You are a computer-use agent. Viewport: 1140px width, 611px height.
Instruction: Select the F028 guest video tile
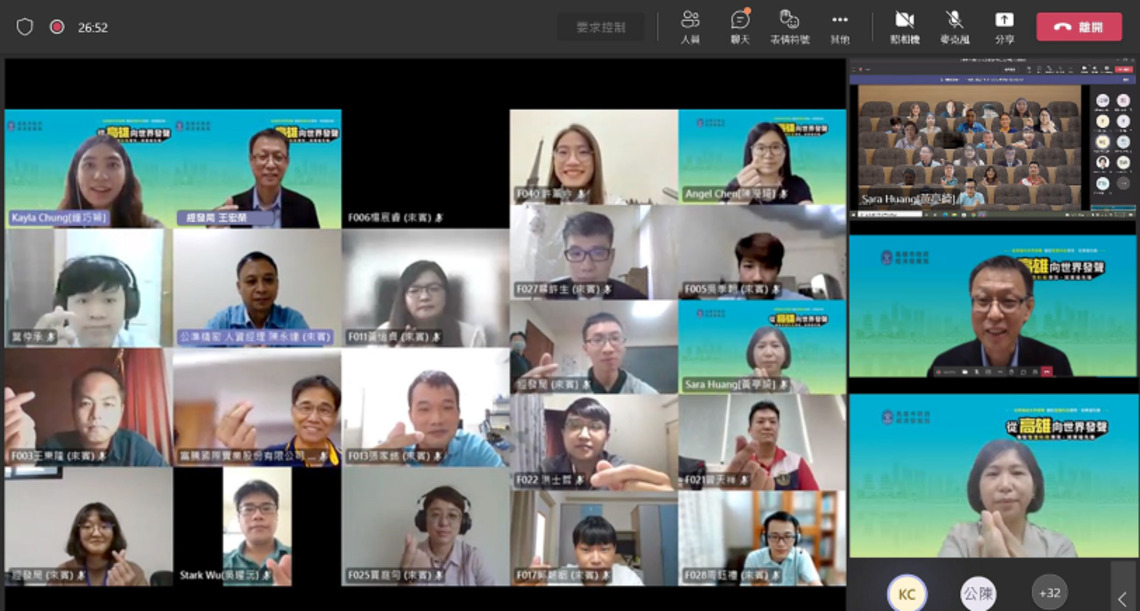[762, 538]
